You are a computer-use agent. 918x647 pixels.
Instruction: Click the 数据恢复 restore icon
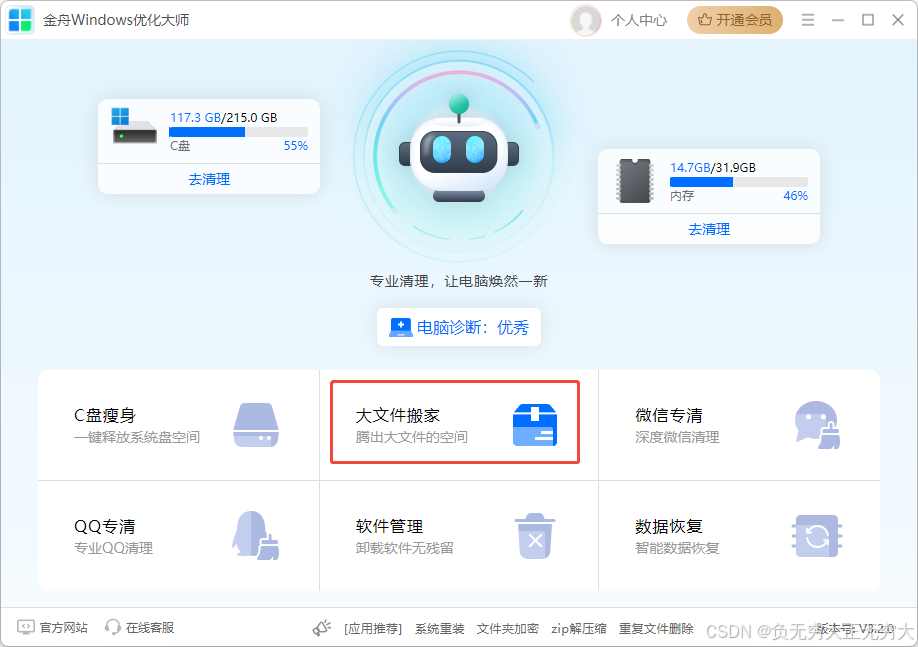point(817,536)
